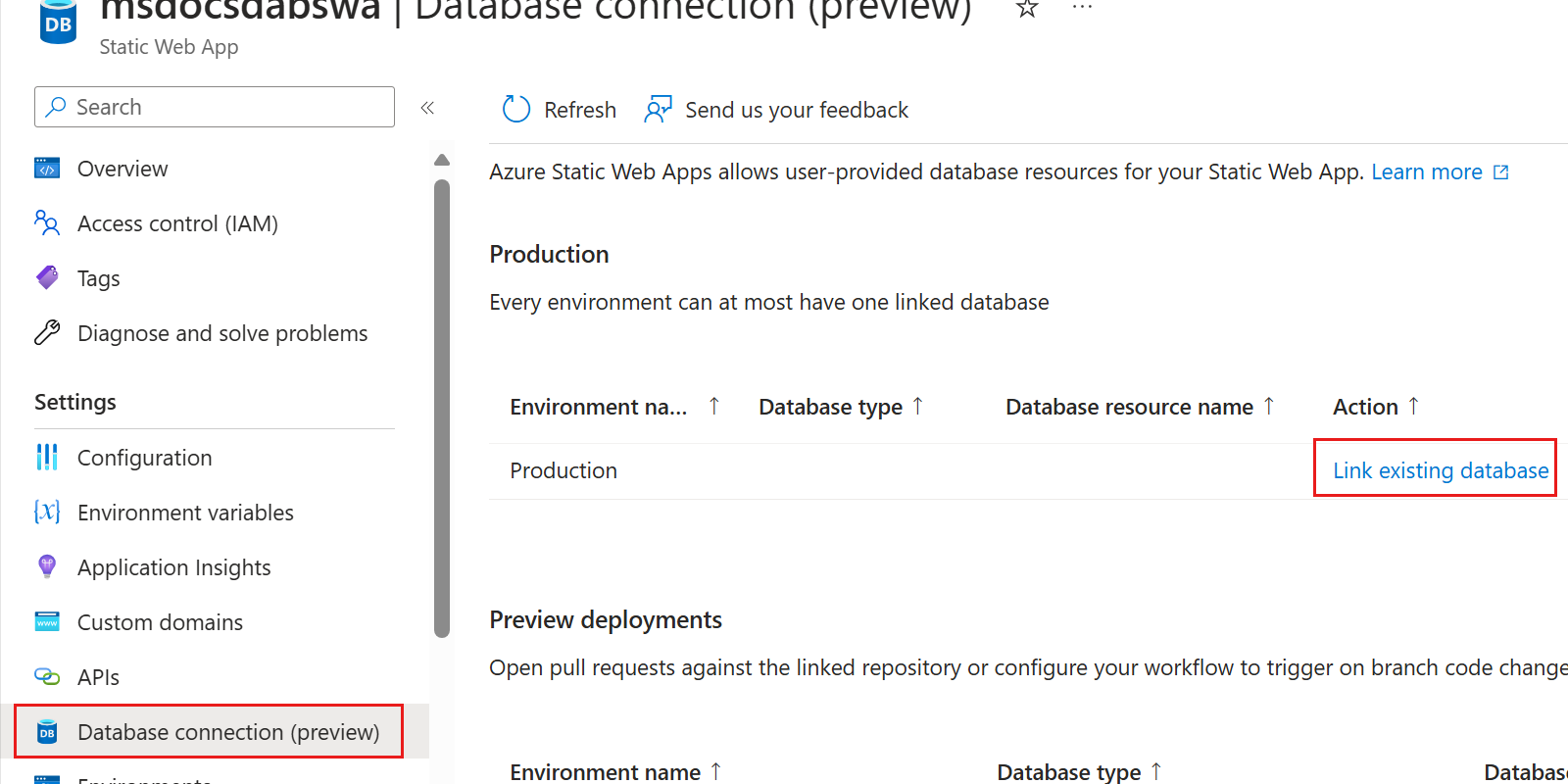
Task: Open the ellipsis more options menu
Action: point(1082,7)
